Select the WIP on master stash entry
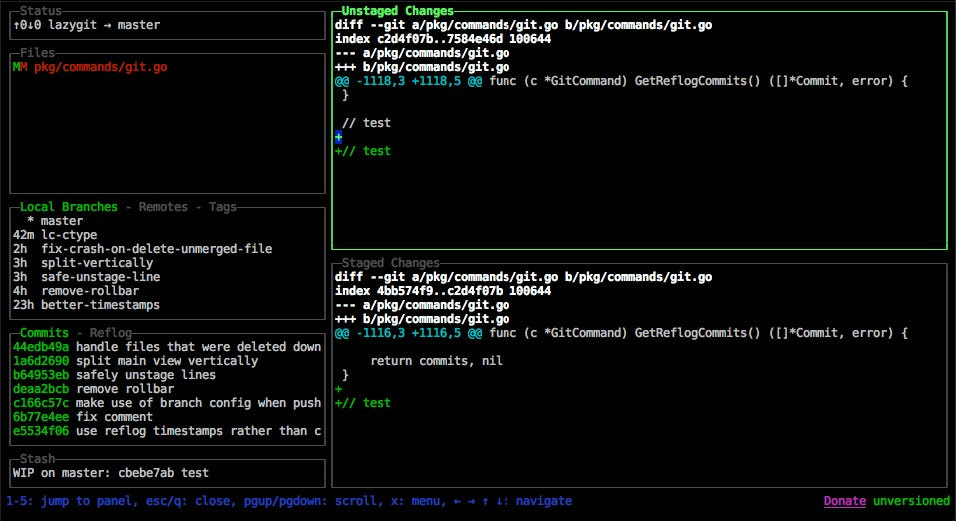Viewport: 956px width, 521px height. point(110,473)
